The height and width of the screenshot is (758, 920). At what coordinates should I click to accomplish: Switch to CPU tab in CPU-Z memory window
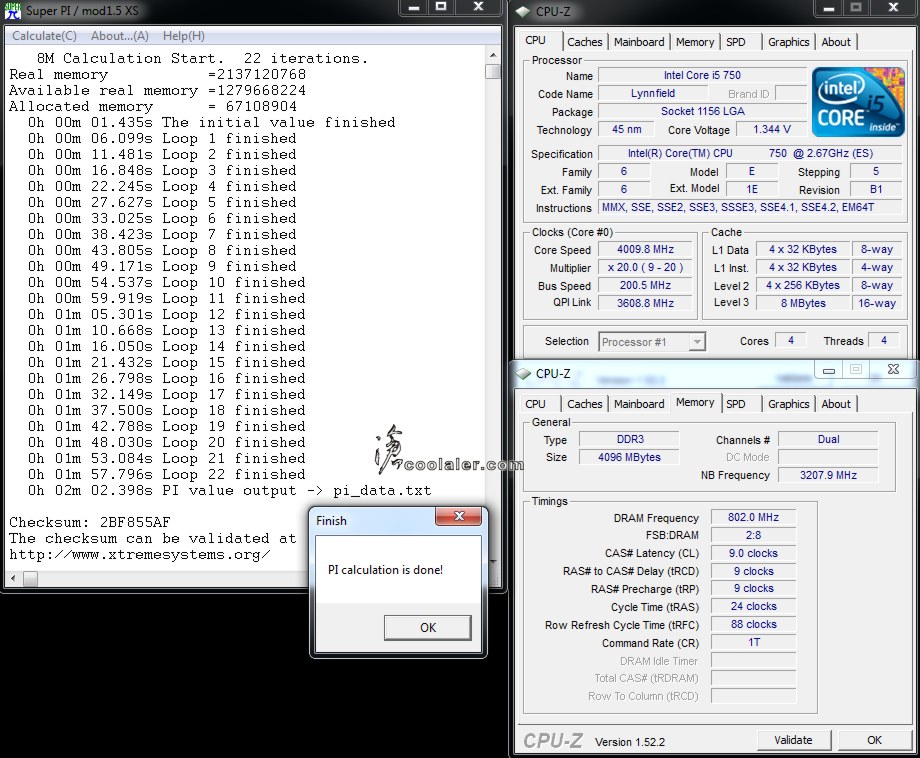pos(535,404)
